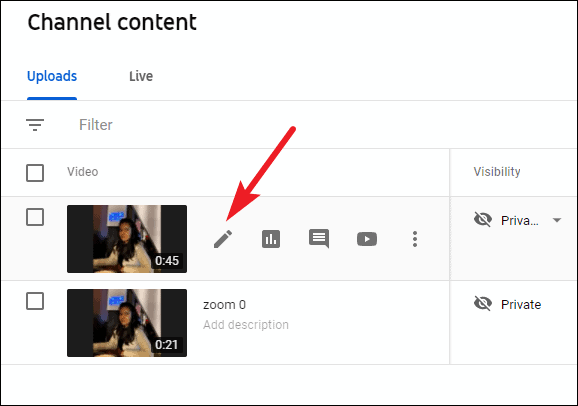Open the Priva... visibility selector
The width and height of the screenshot is (578, 406).
coord(519,221)
